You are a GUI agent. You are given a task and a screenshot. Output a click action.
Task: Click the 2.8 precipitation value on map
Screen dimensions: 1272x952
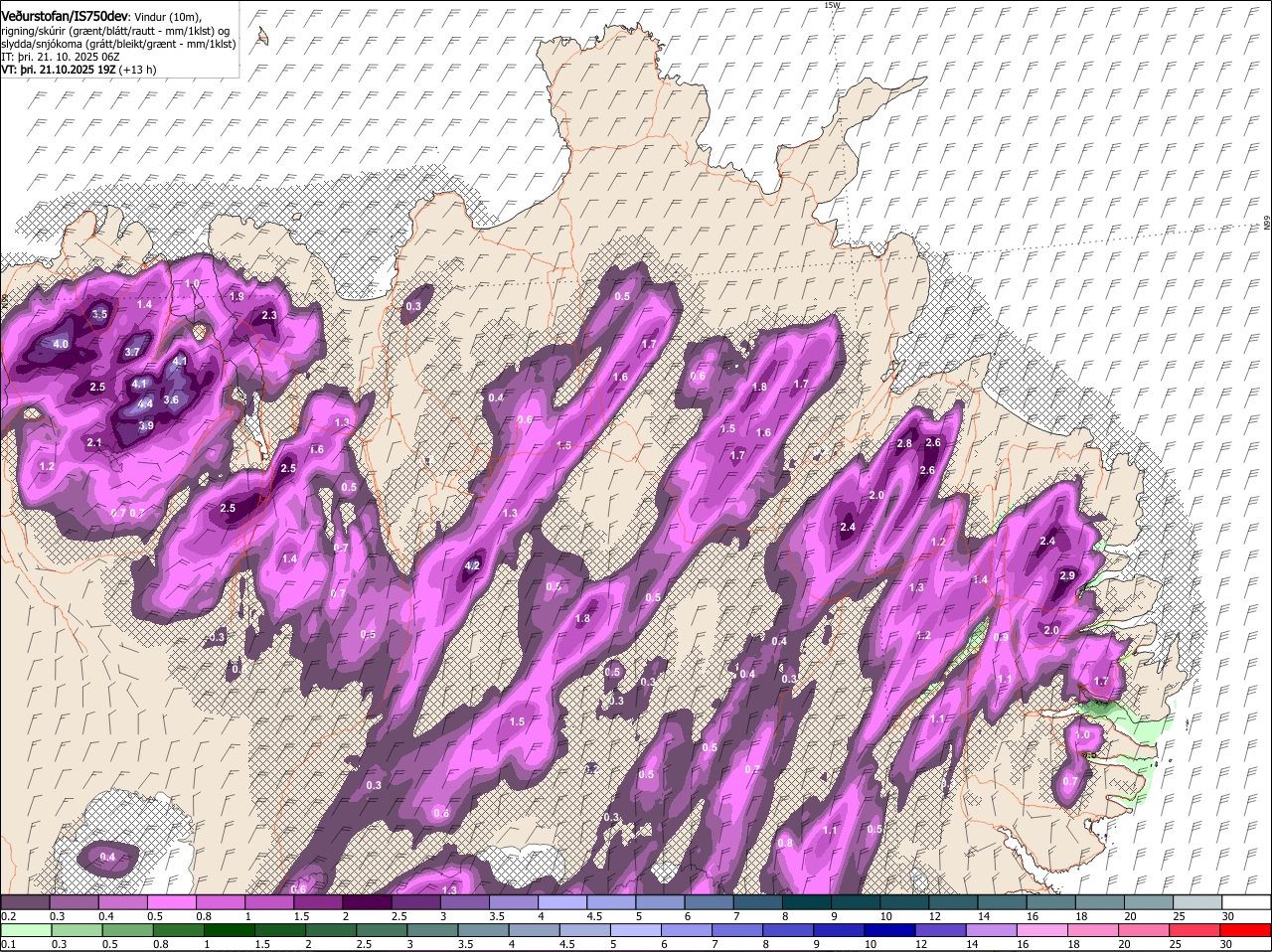pos(904,444)
